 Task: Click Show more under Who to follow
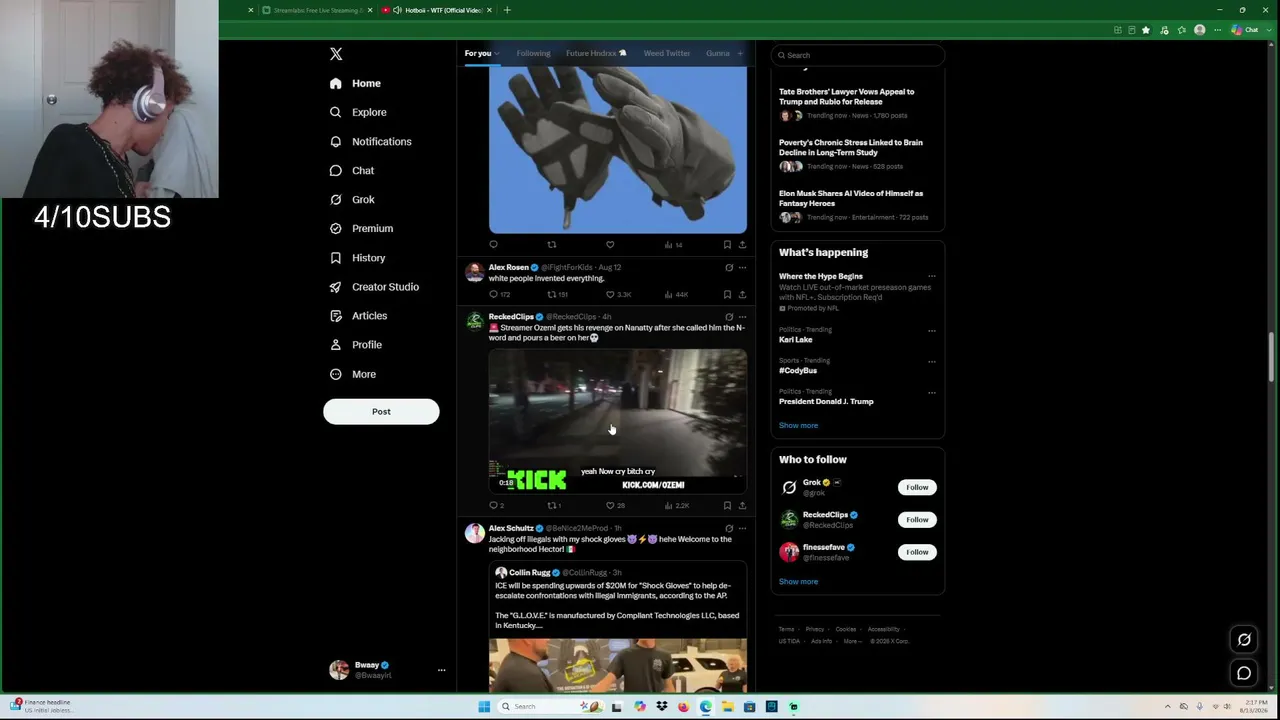coord(798,581)
